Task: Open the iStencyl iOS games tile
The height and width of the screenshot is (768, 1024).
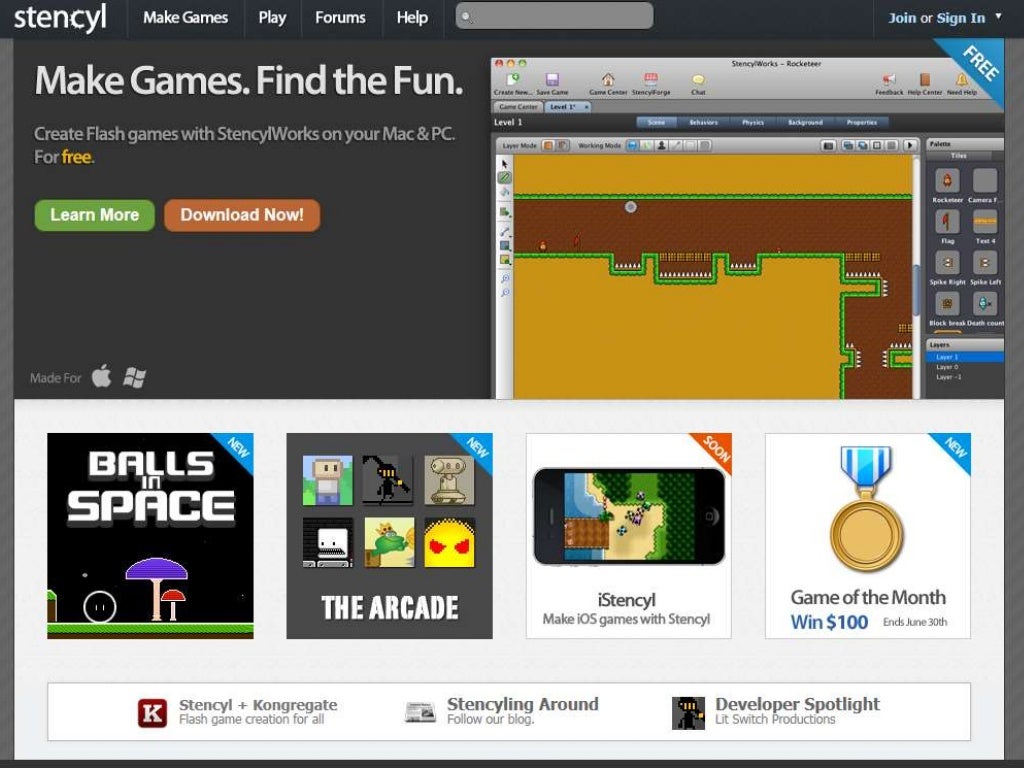Action: tap(628, 536)
